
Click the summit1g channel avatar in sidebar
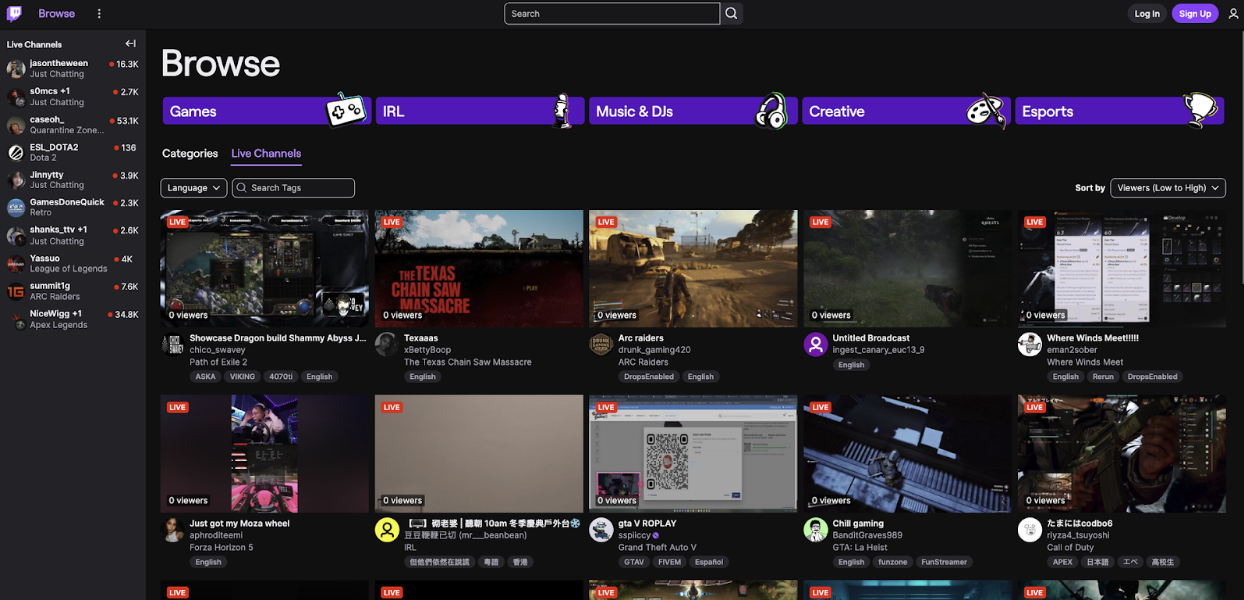(16, 292)
